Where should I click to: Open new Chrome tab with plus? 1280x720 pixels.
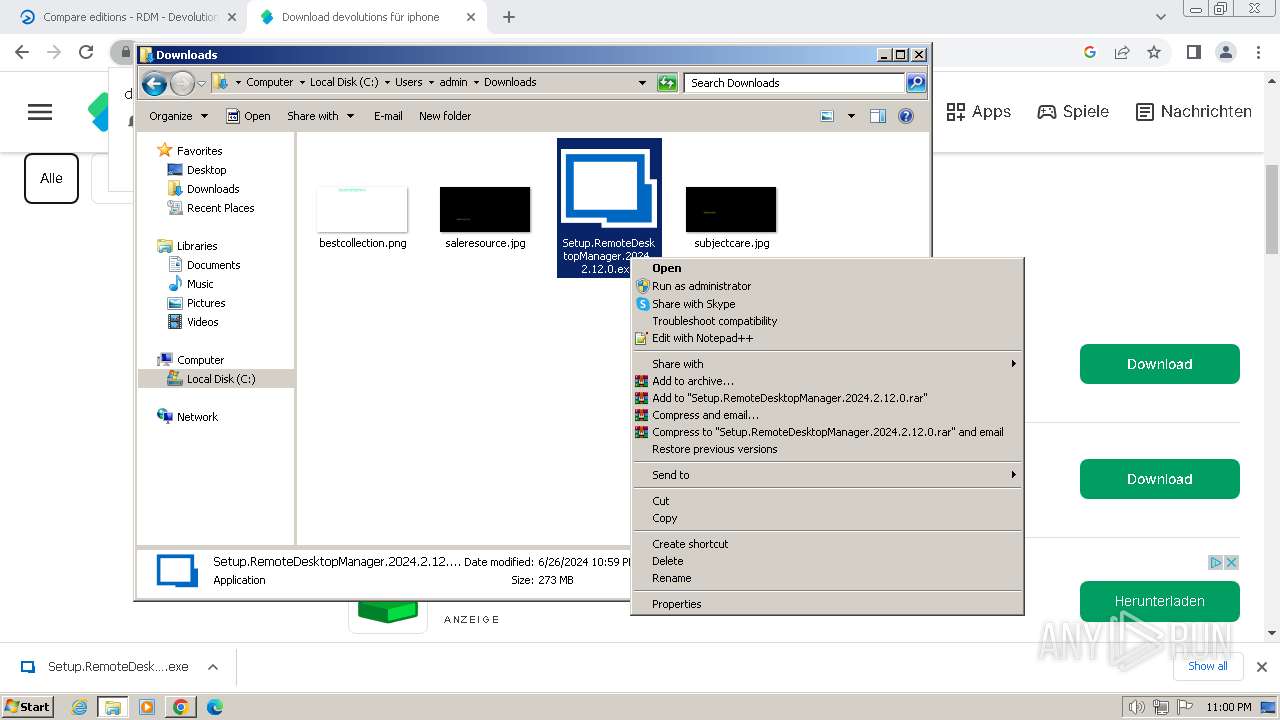[x=509, y=17]
